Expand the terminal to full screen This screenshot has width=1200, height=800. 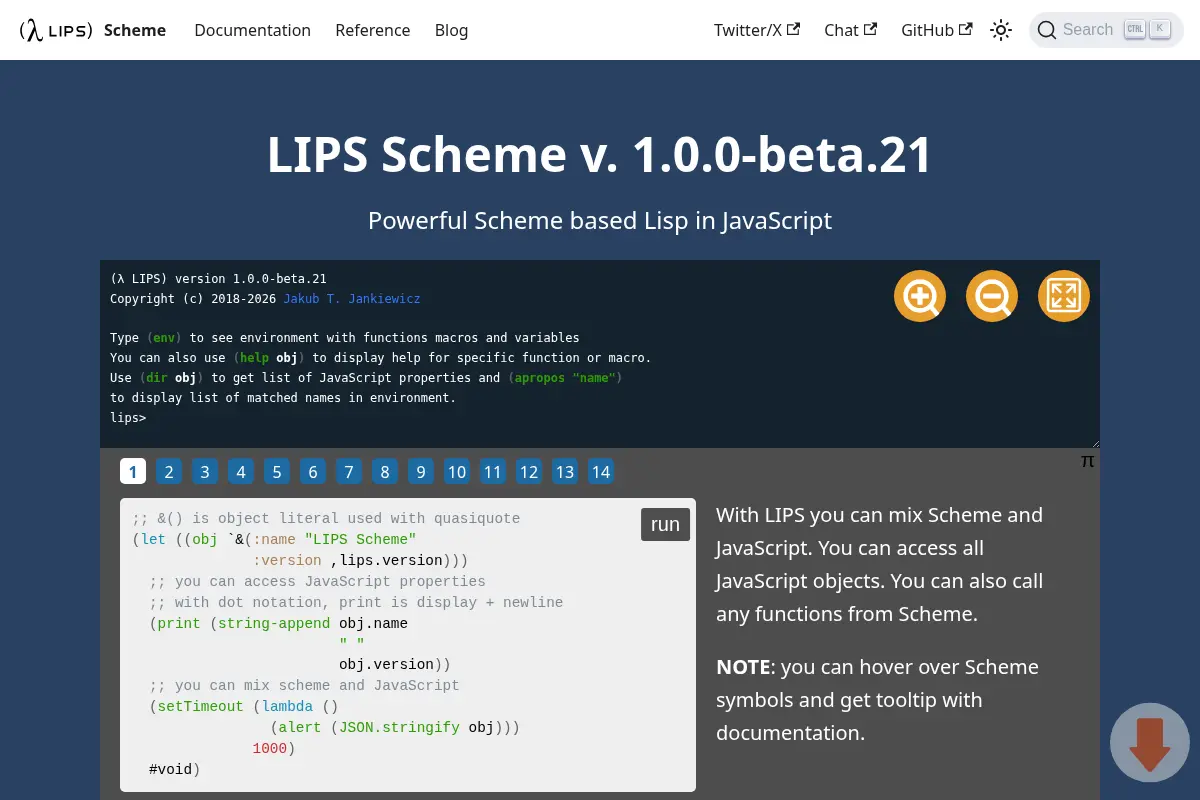[1064, 296]
